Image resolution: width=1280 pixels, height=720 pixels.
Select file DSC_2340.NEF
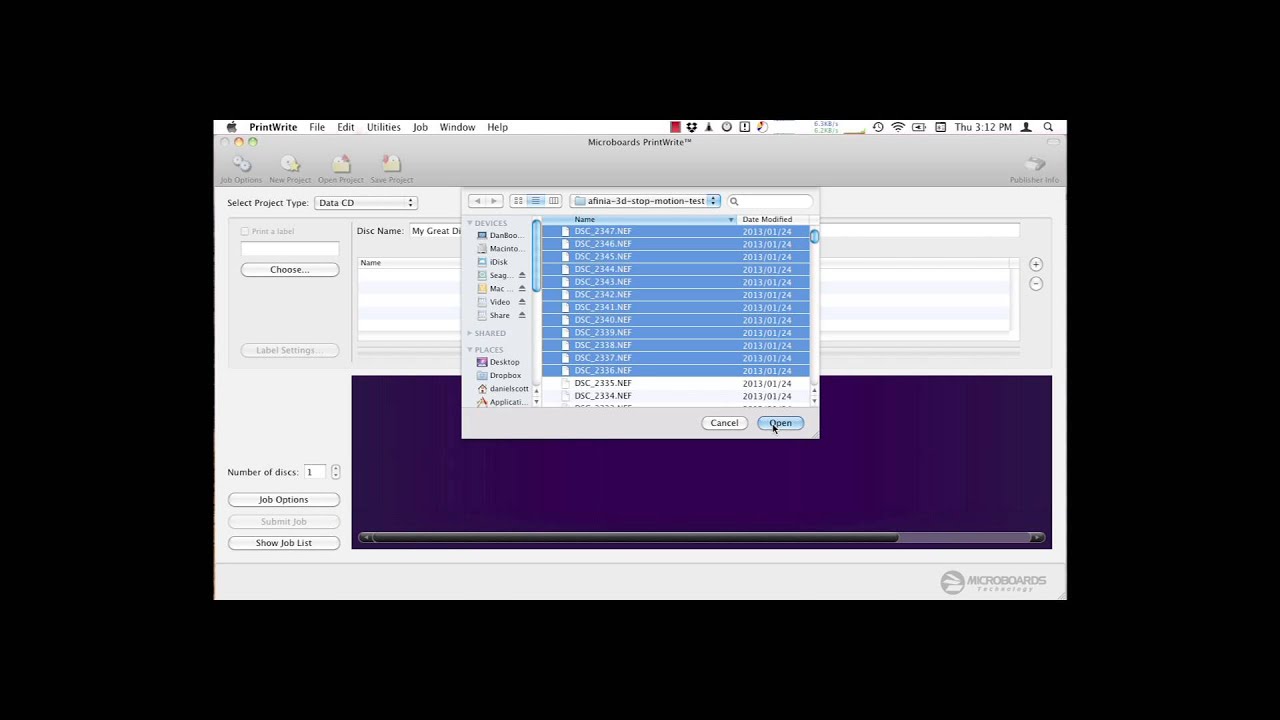pyautogui.click(x=676, y=320)
